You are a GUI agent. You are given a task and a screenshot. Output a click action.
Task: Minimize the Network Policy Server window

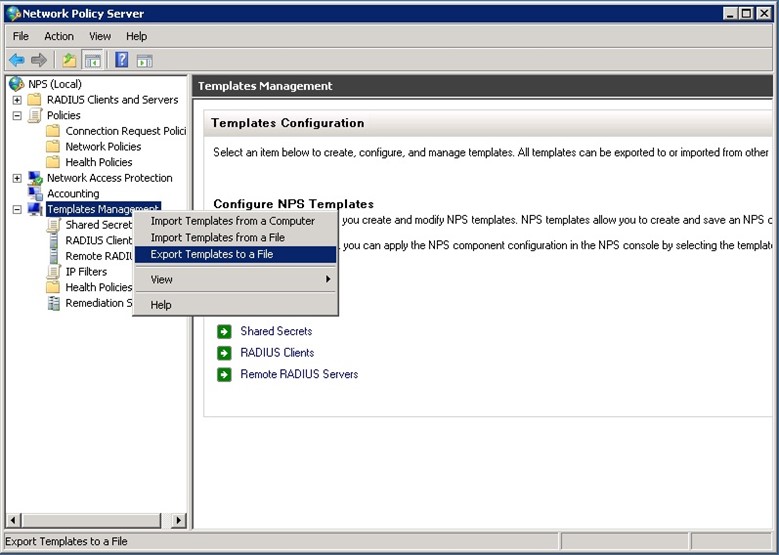click(x=729, y=13)
